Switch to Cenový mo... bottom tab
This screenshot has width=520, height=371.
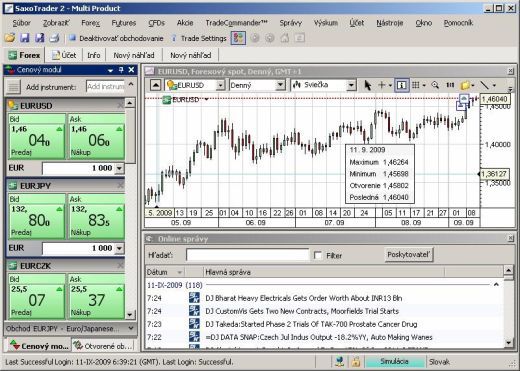tap(38, 346)
